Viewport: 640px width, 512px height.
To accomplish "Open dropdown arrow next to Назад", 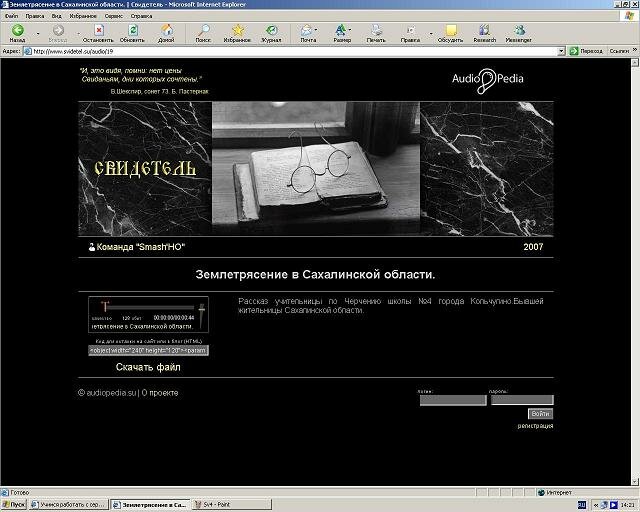I will point(38,33).
